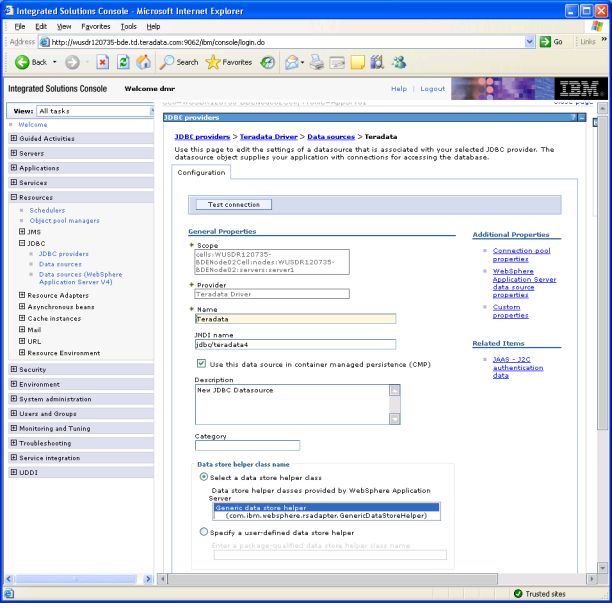Click the Category input field
Image resolution: width=612 pixels, height=608 pixels.
click(x=247, y=445)
